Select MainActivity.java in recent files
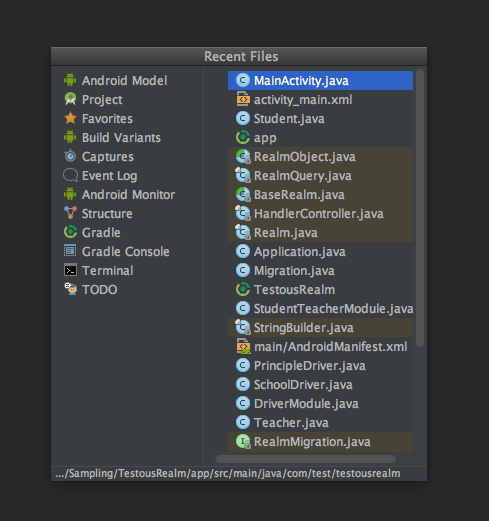The image size is (489, 521). (320, 80)
